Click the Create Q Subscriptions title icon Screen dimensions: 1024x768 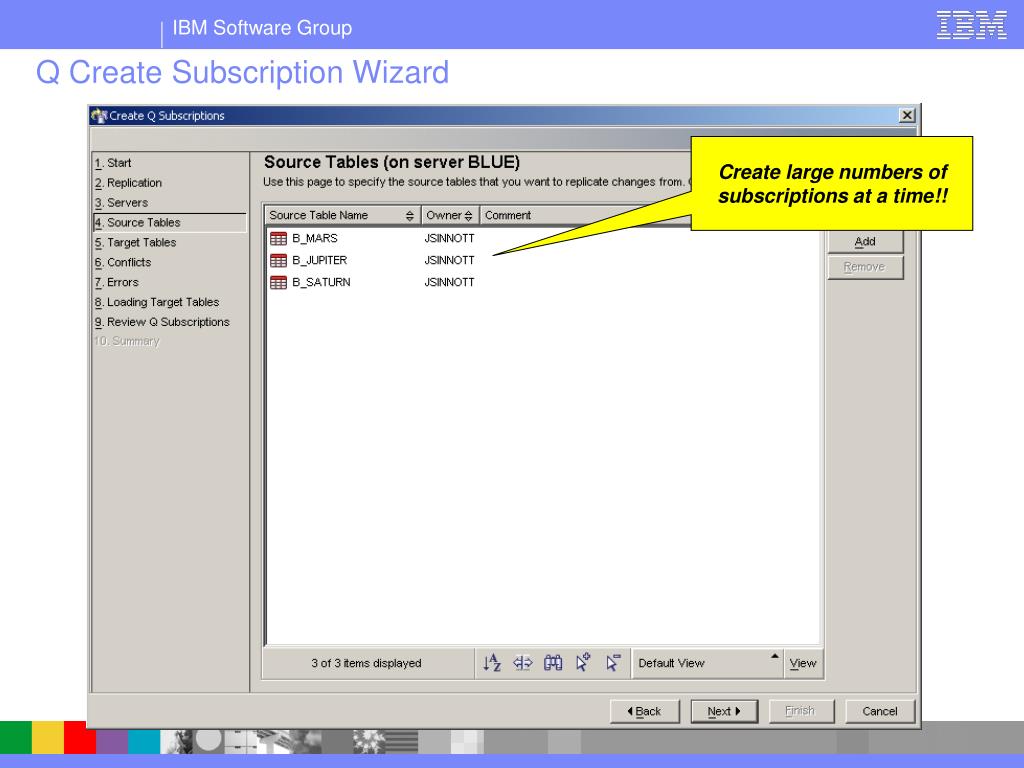pyautogui.click(x=99, y=116)
